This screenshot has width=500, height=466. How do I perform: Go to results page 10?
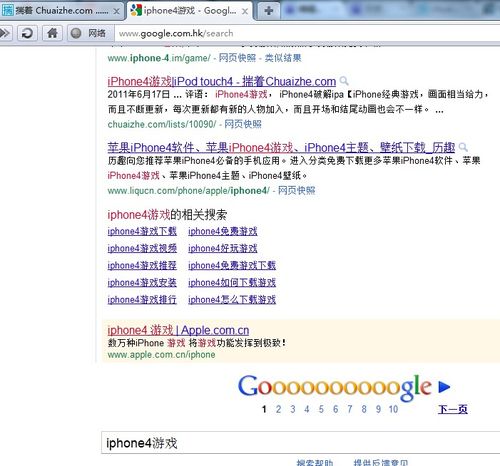(393, 409)
